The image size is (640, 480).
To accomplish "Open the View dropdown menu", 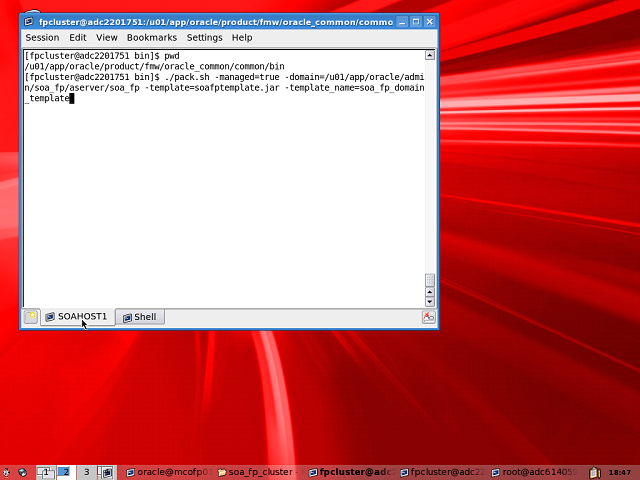I will (106, 37).
